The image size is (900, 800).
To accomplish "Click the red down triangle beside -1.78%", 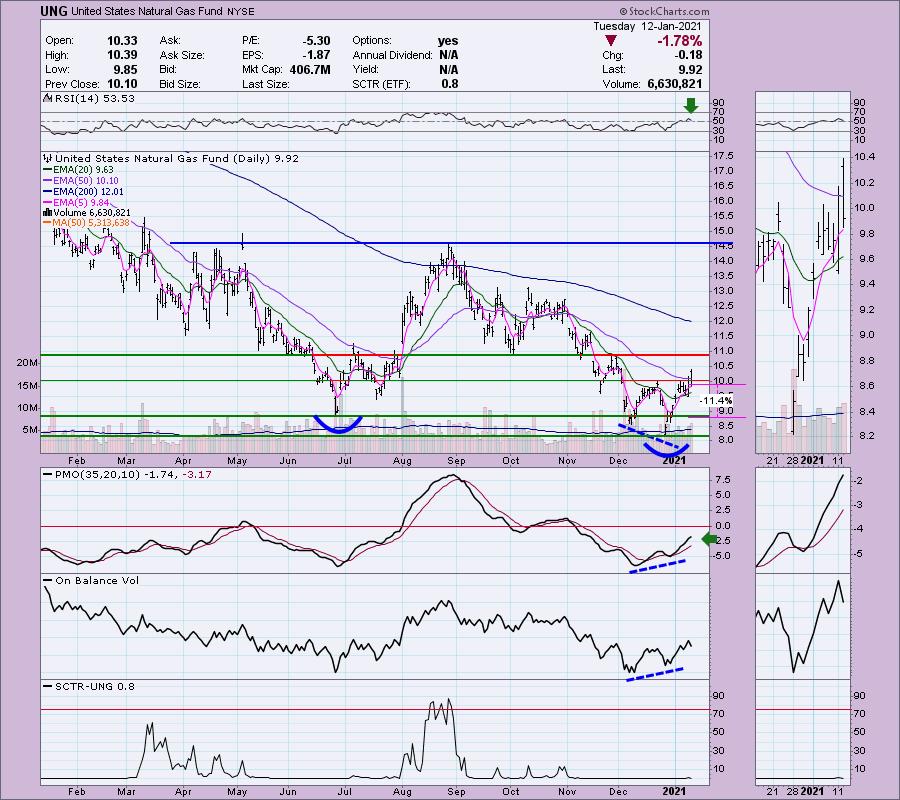I will [611, 41].
